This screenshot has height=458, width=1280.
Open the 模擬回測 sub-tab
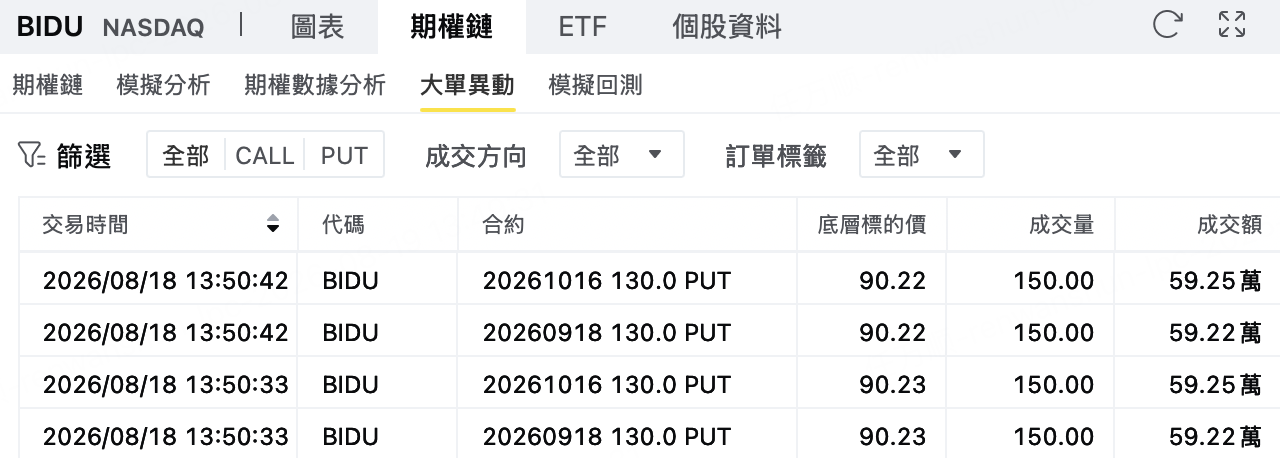coord(595,85)
